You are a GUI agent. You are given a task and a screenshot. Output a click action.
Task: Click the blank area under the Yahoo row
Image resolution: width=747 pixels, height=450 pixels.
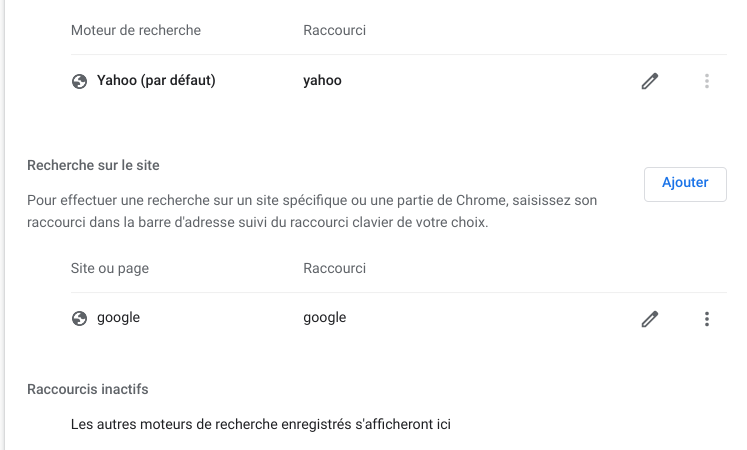[x=399, y=125]
